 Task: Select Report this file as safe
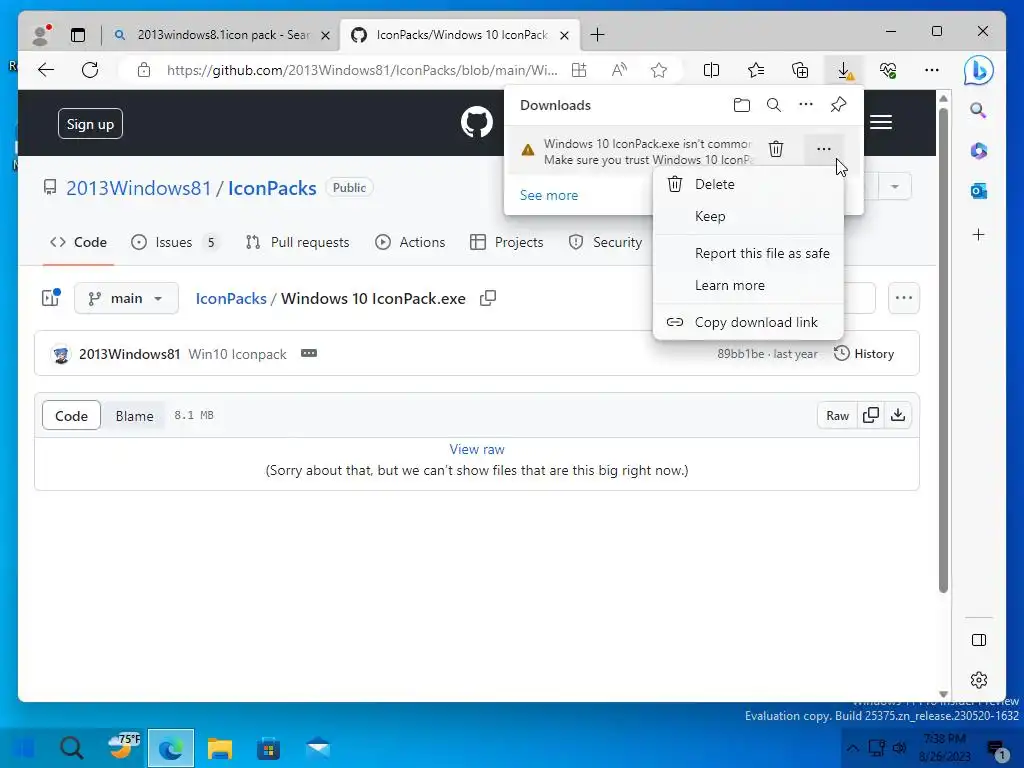[x=748, y=253]
